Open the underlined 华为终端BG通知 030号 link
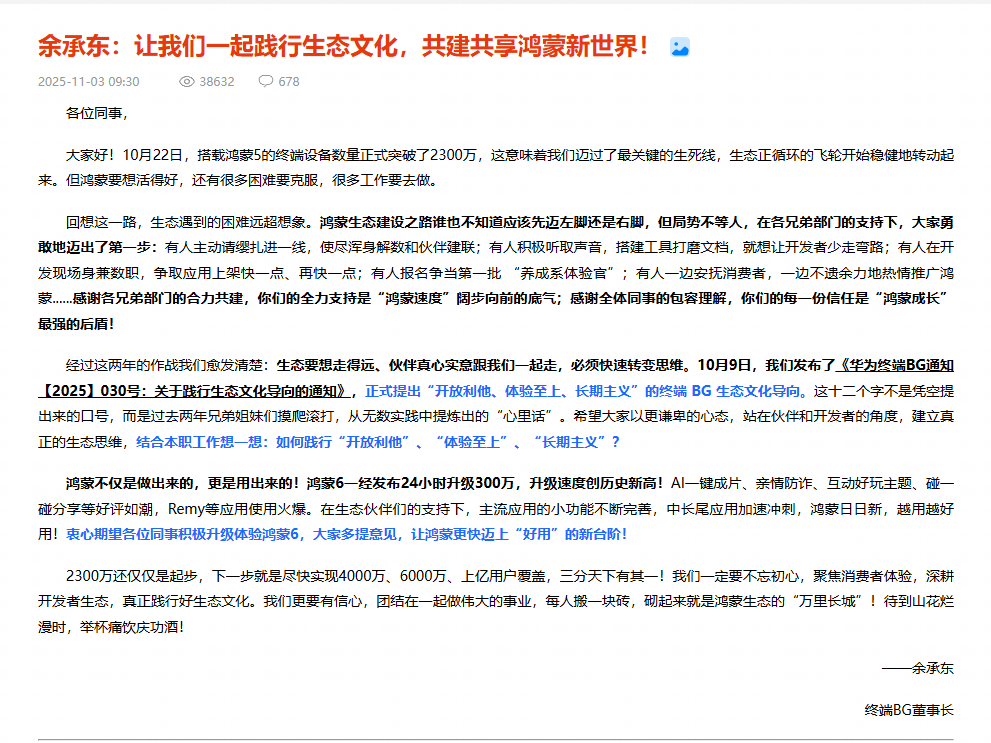The height and width of the screenshot is (743, 991). coord(496,378)
